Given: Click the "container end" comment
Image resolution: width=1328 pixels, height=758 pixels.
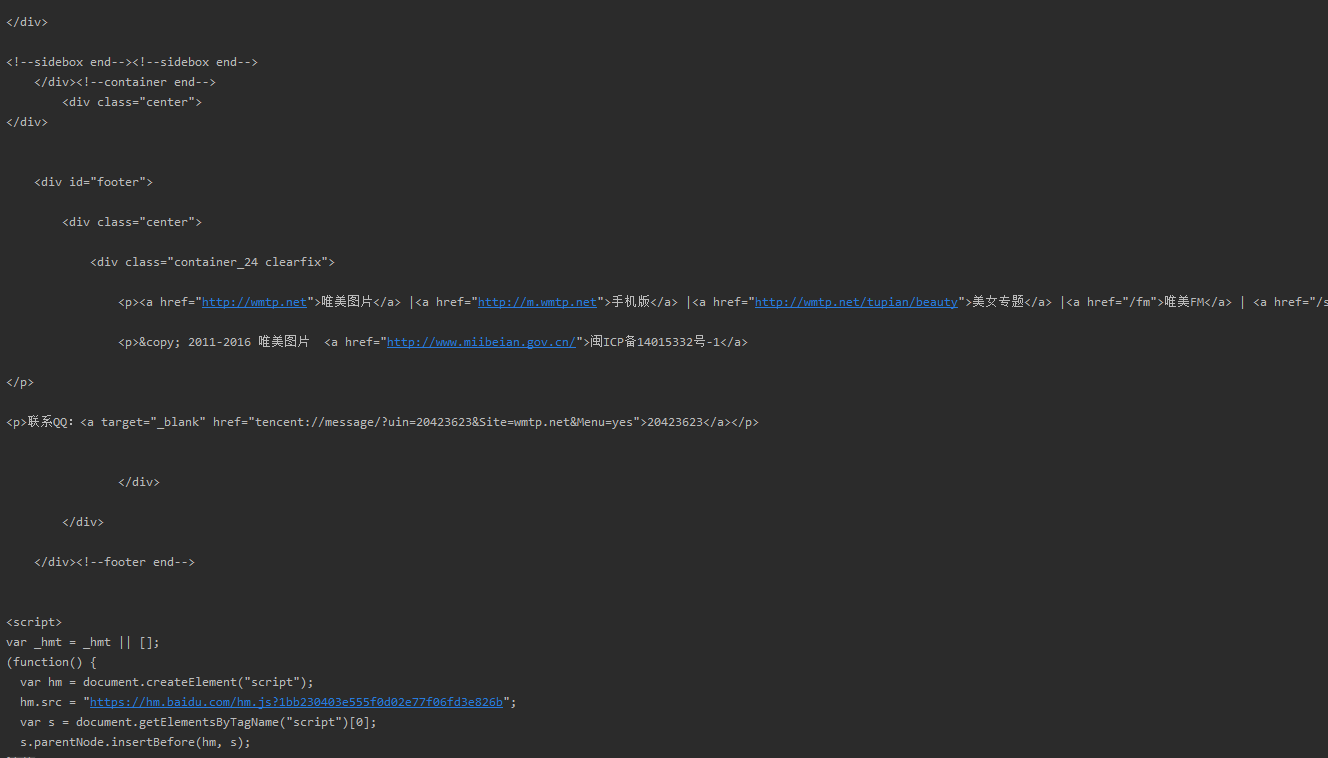Looking at the screenshot, I should coord(146,82).
